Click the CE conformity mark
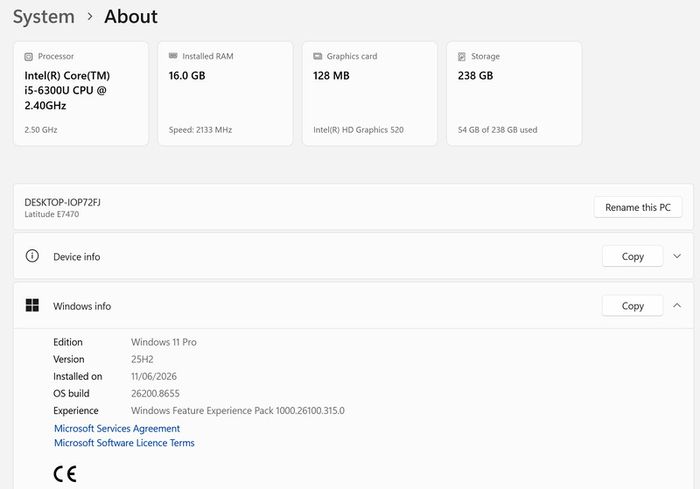The image size is (700, 489). pyautogui.click(x=65, y=474)
